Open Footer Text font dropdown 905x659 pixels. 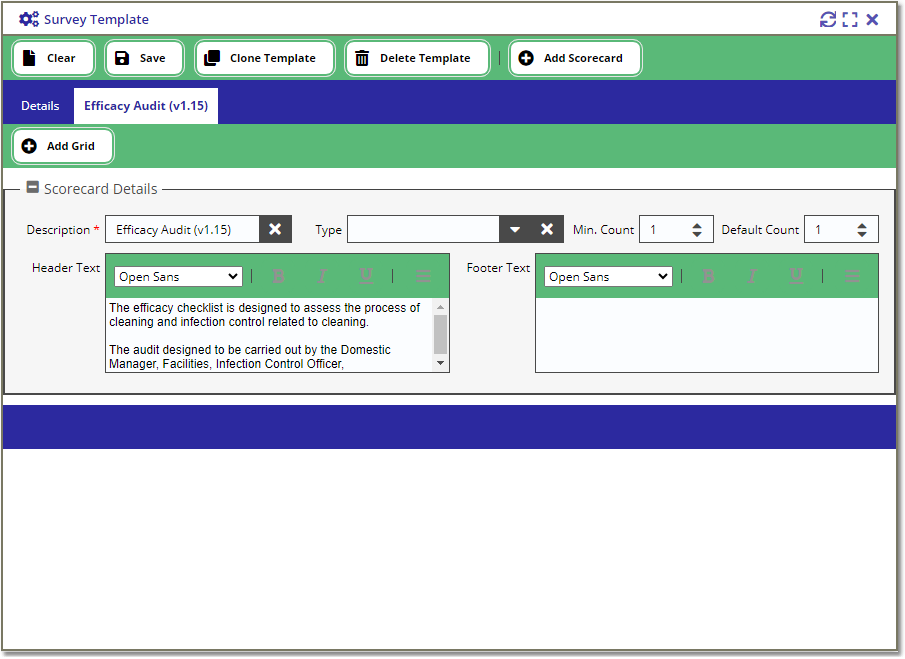pos(608,277)
